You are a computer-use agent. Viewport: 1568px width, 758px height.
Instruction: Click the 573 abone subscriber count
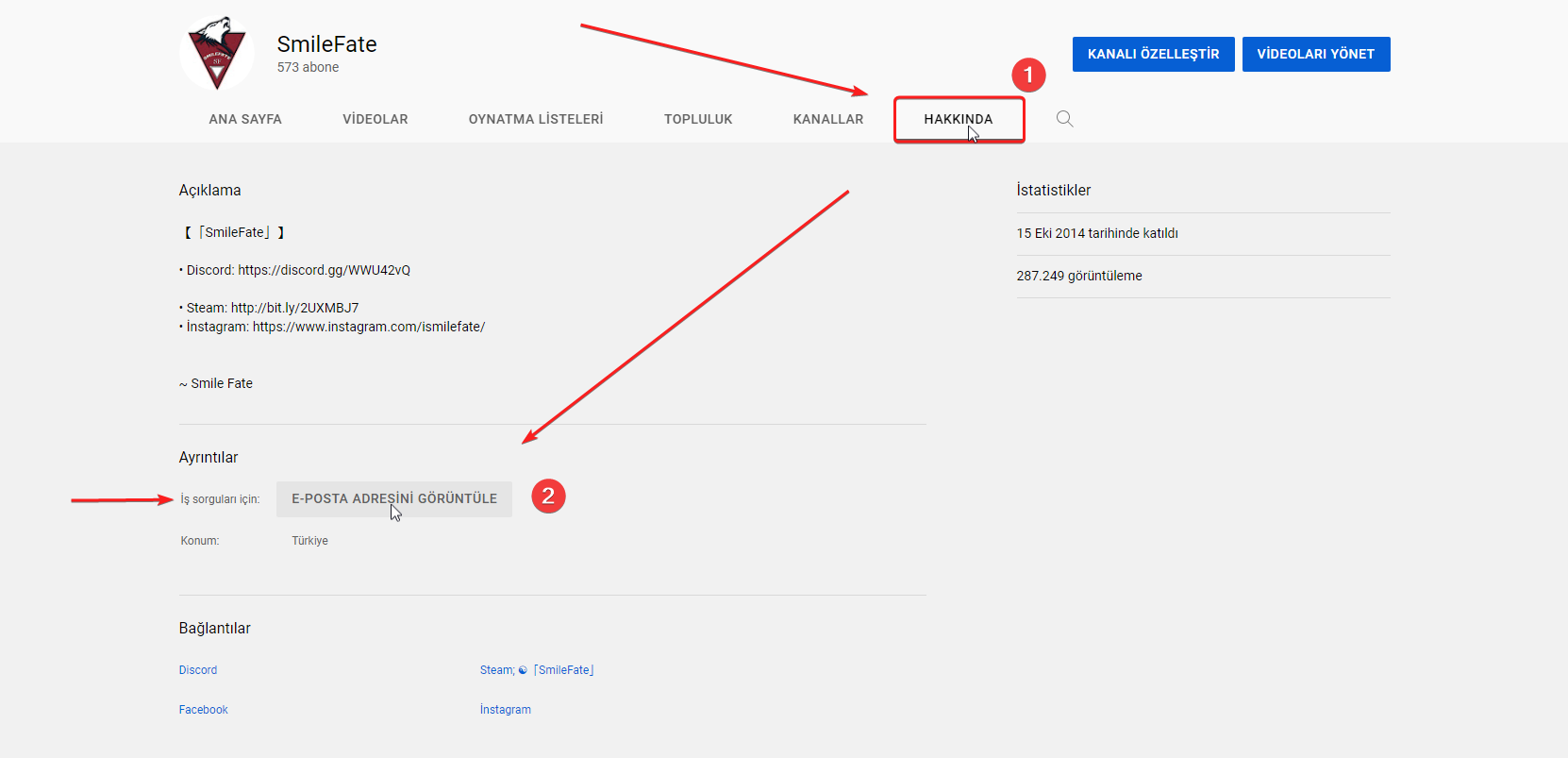point(308,68)
